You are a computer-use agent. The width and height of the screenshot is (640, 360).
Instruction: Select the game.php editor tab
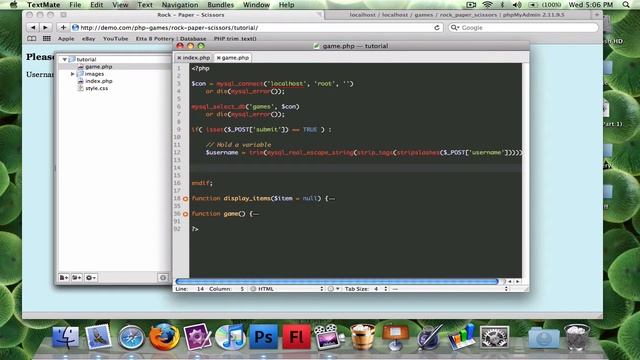point(235,58)
